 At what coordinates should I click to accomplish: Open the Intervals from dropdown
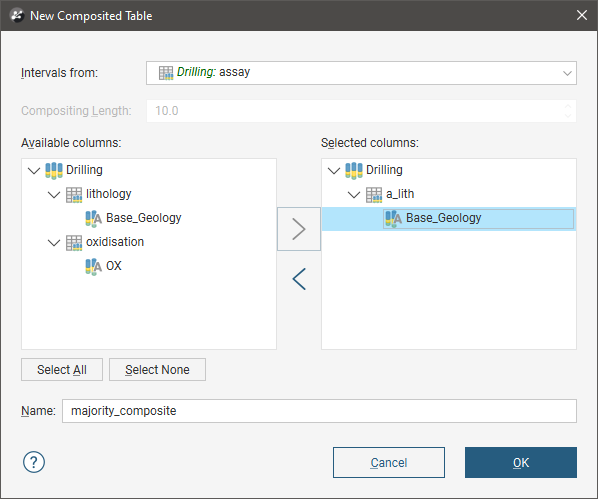(361, 73)
